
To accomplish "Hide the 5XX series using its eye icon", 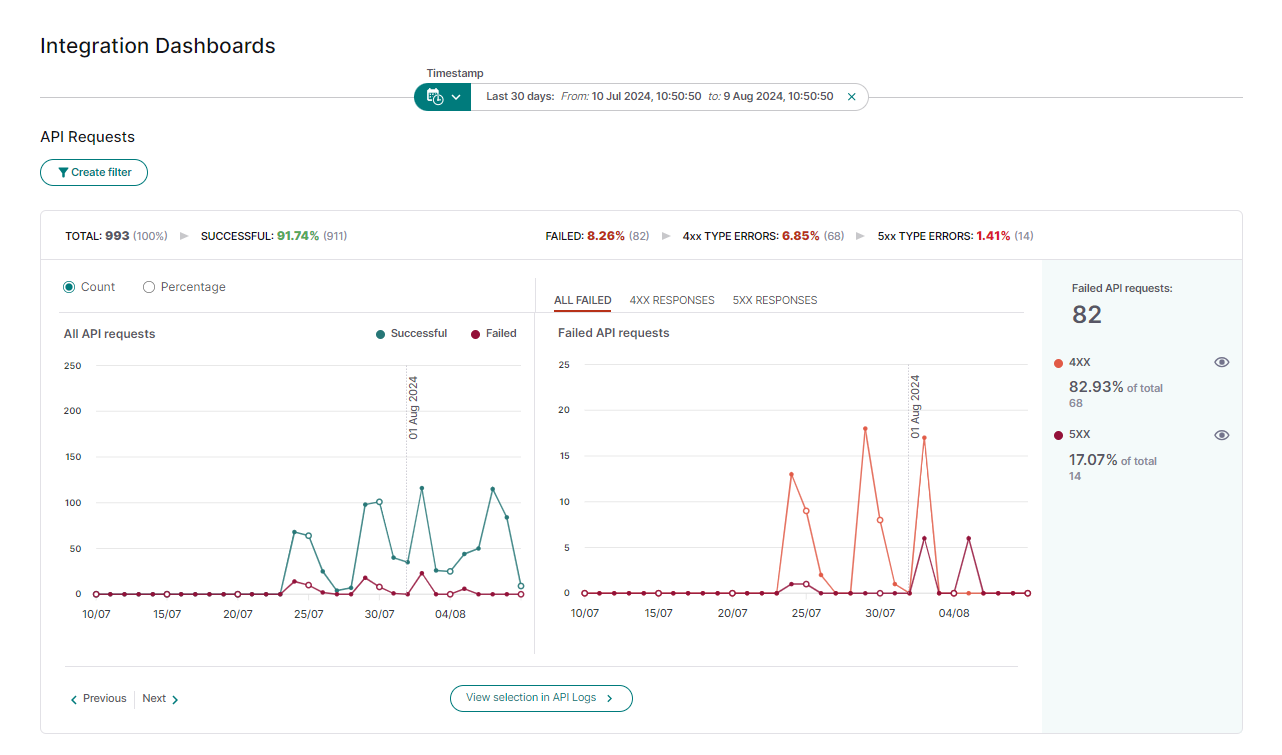I will coord(1221,434).
